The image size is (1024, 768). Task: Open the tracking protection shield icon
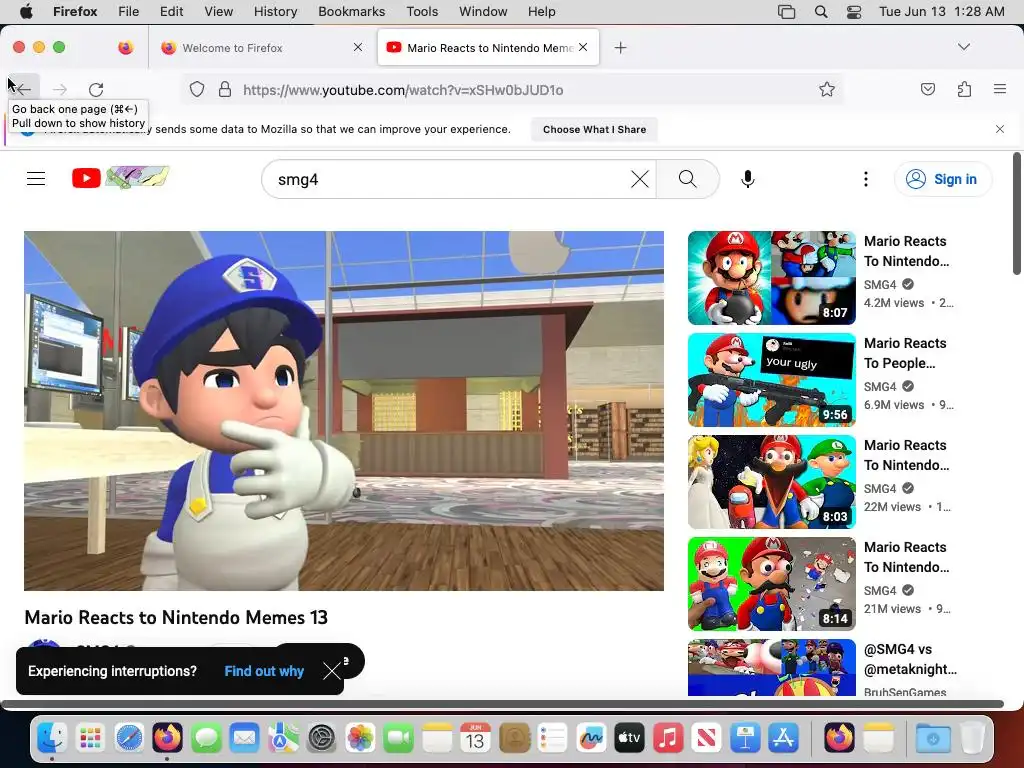[197, 89]
